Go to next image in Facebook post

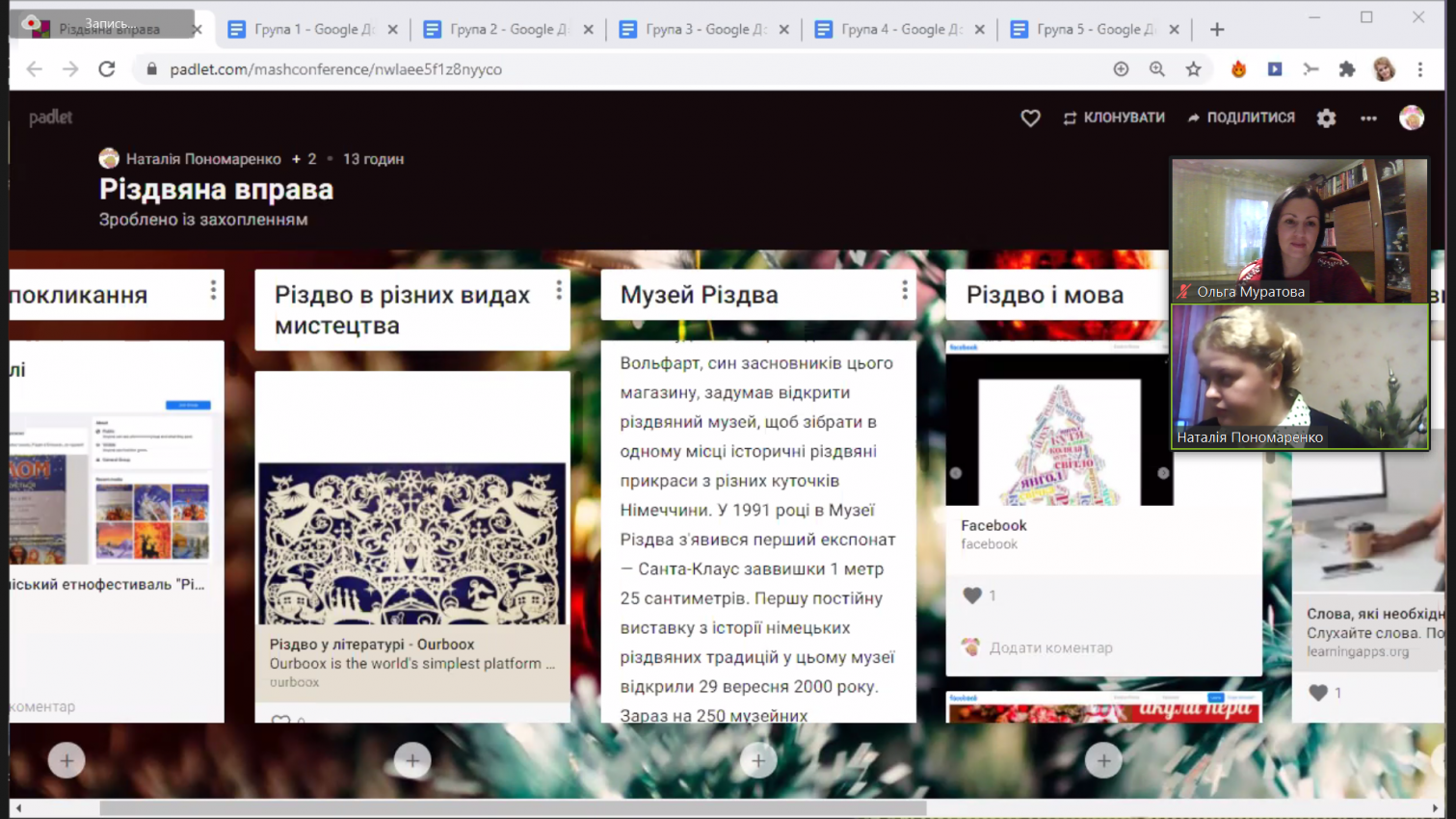[x=1163, y=473]
